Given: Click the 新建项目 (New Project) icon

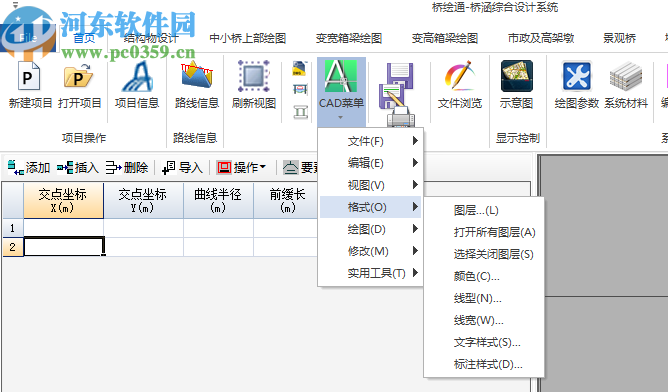Looking at the screenshot, I should [29, 77].
